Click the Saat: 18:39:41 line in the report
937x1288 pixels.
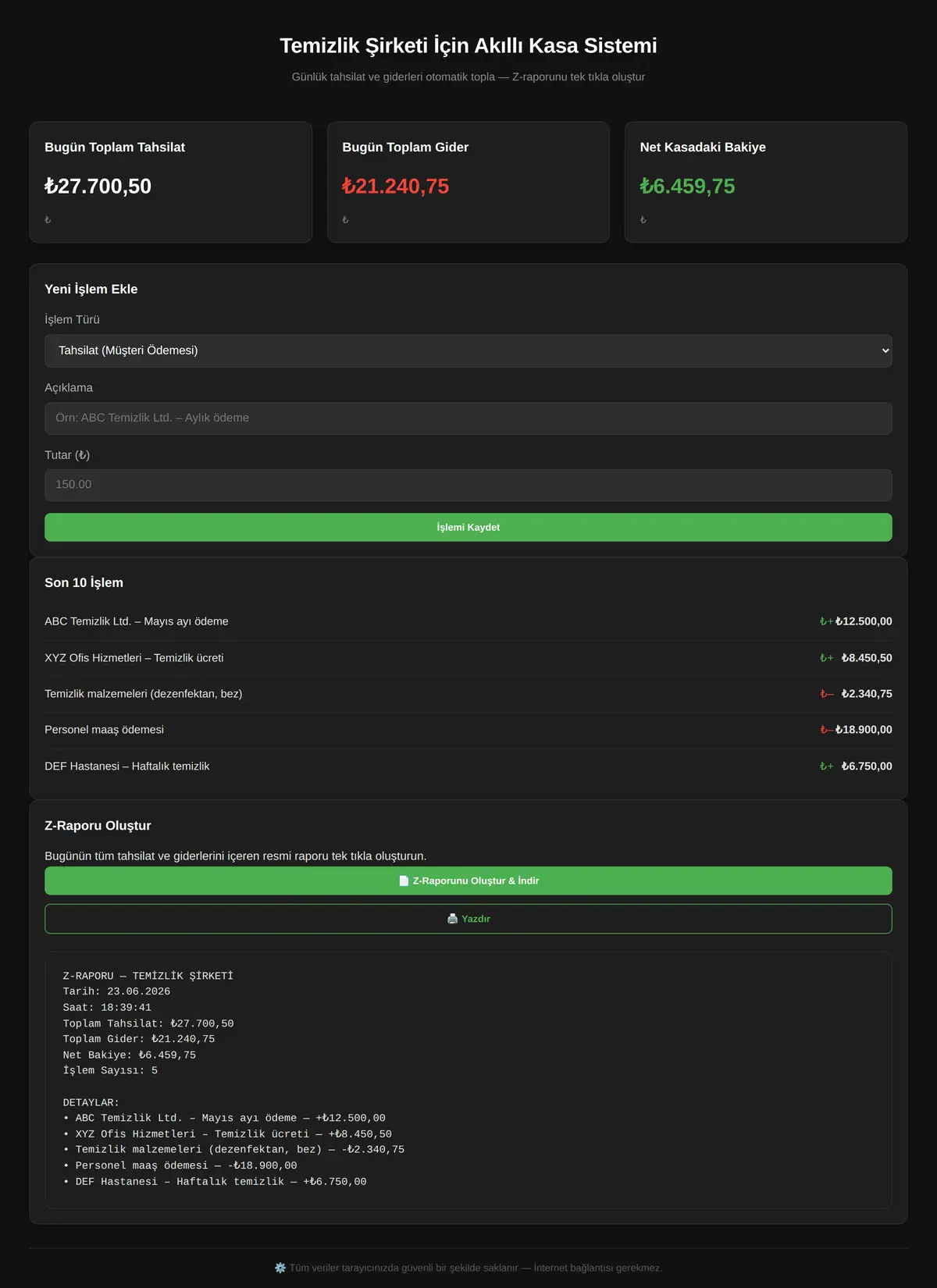(x=107, y=1008)
